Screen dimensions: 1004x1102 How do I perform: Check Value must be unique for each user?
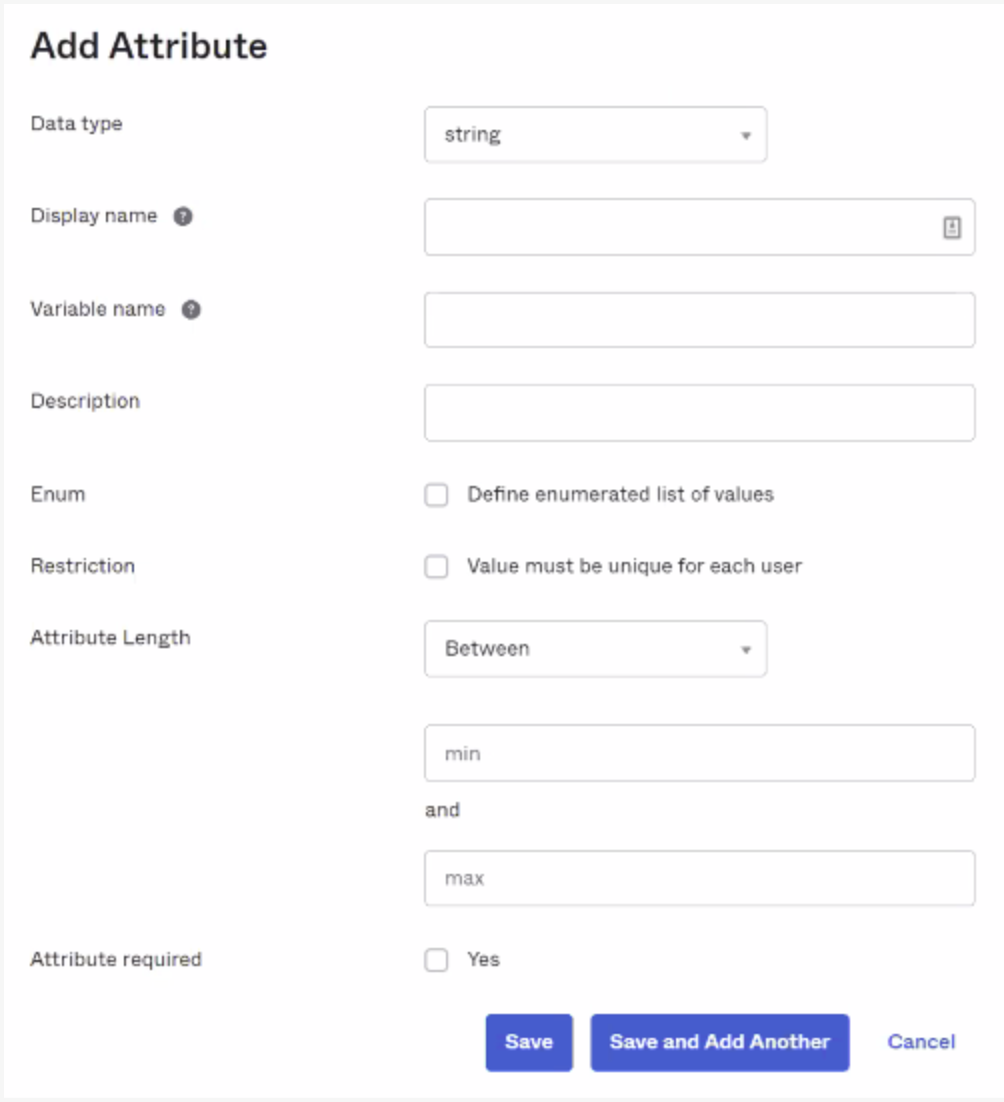tap(436, 566)
